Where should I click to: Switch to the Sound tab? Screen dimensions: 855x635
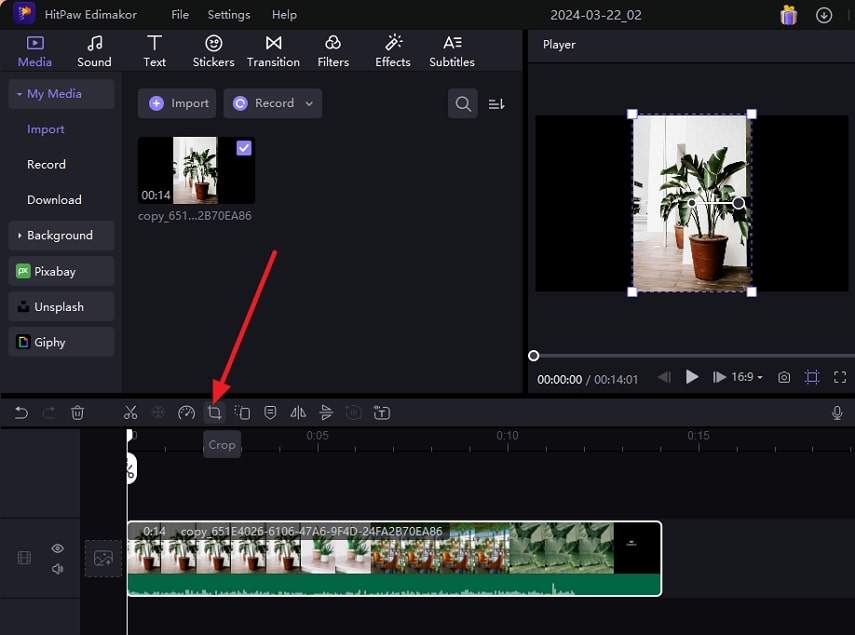point(94,50)
